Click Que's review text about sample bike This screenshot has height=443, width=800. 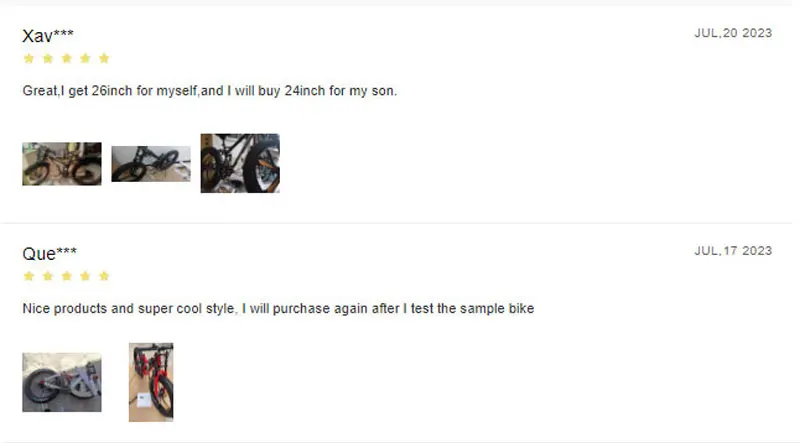(278, 309)
